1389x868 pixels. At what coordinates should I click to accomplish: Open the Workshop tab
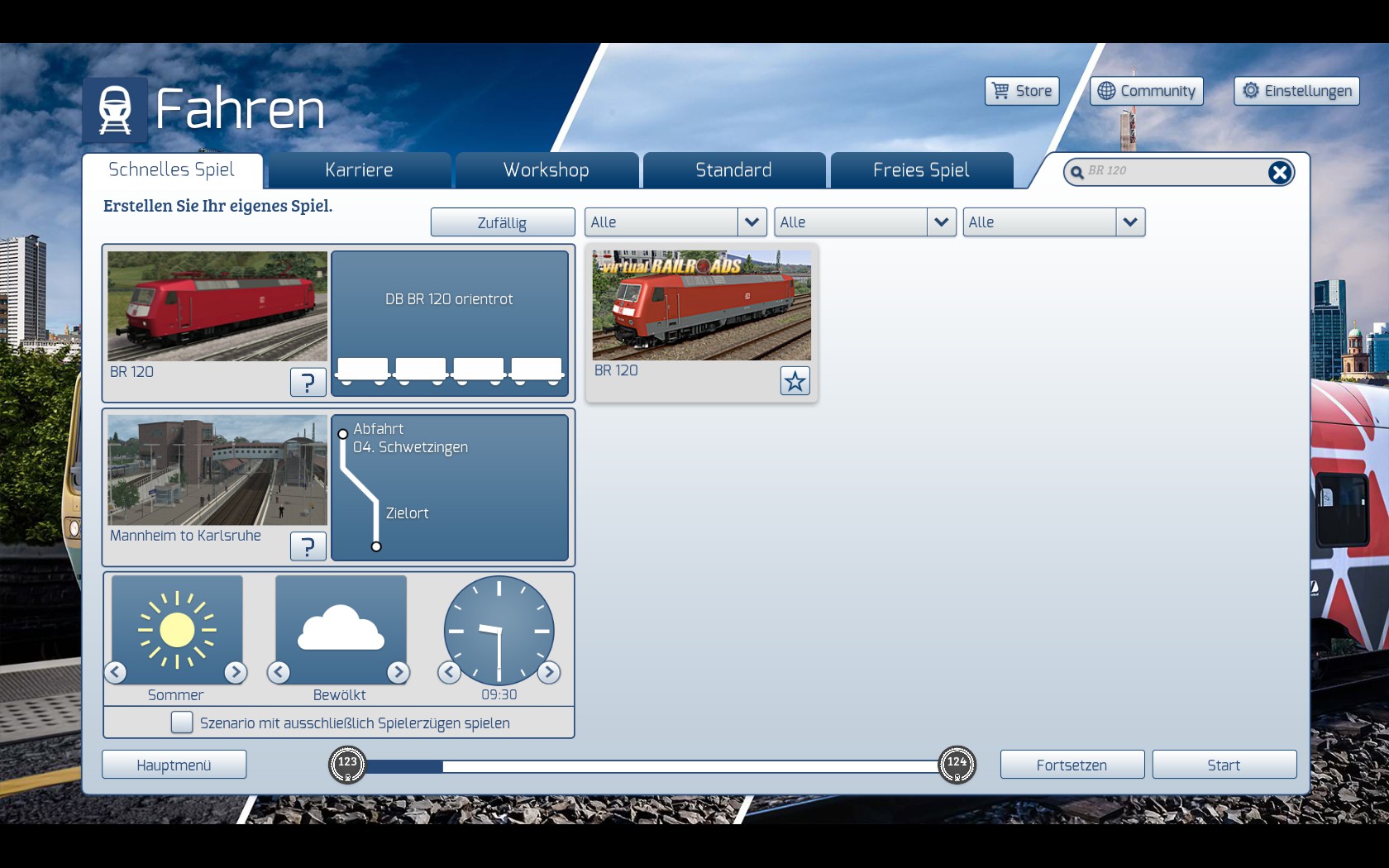click(547, 170)
